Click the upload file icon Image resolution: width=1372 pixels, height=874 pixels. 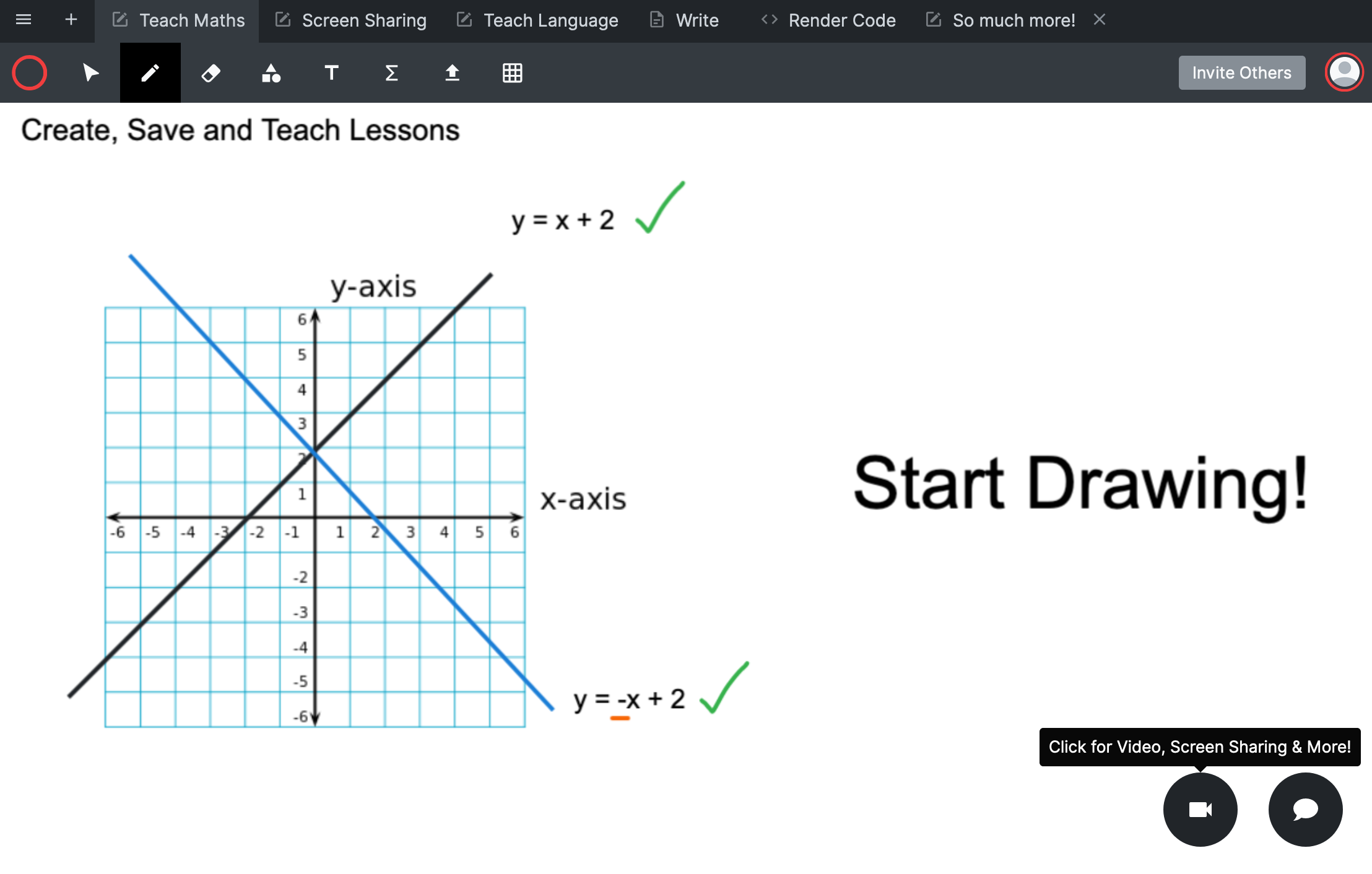pyautogui.click(x=452, y=73)
